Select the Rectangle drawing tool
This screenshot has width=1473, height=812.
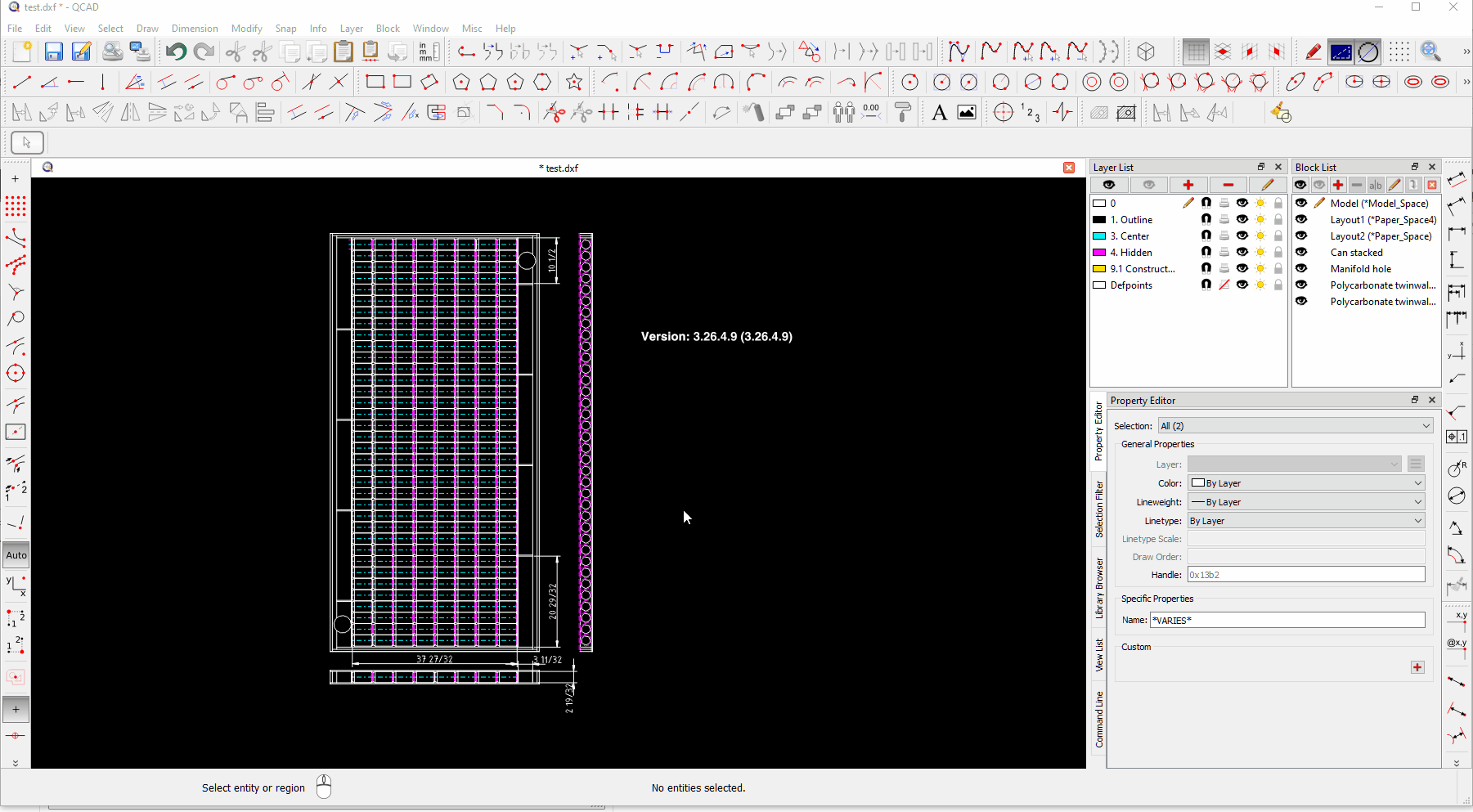375,82
